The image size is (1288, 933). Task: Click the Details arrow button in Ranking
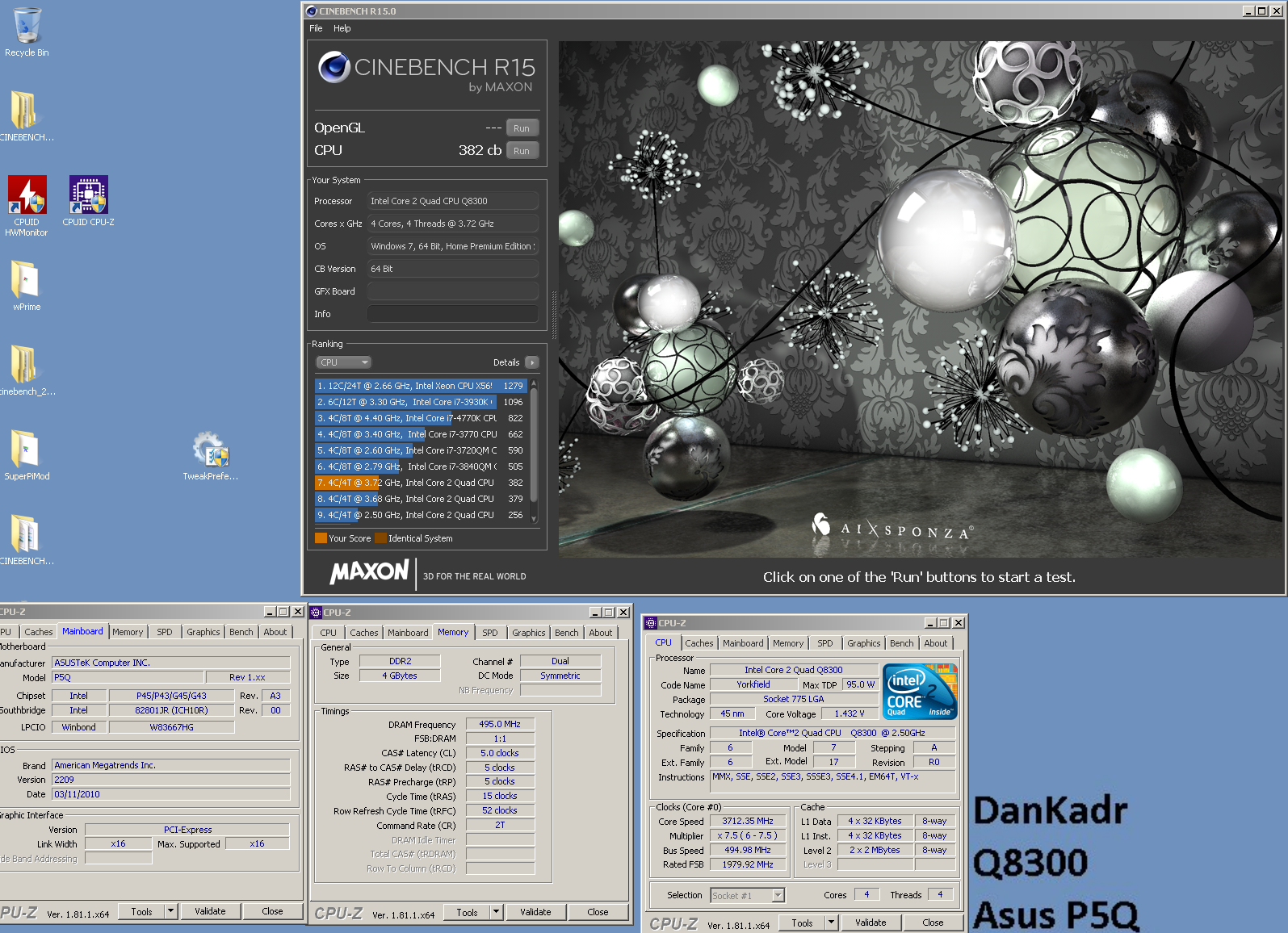pyautogui.click(x=531, y=362)
